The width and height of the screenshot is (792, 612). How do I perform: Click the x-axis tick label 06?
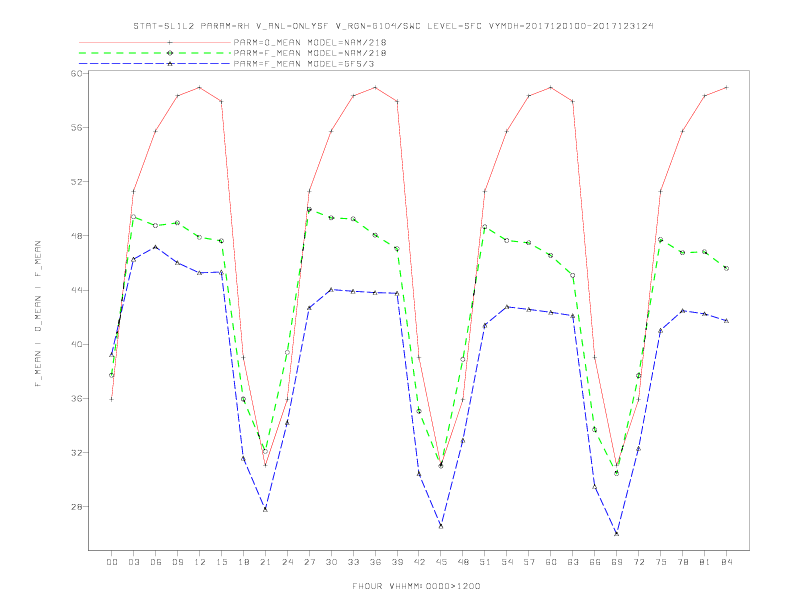pyautogui.click(x=156, y=562)
